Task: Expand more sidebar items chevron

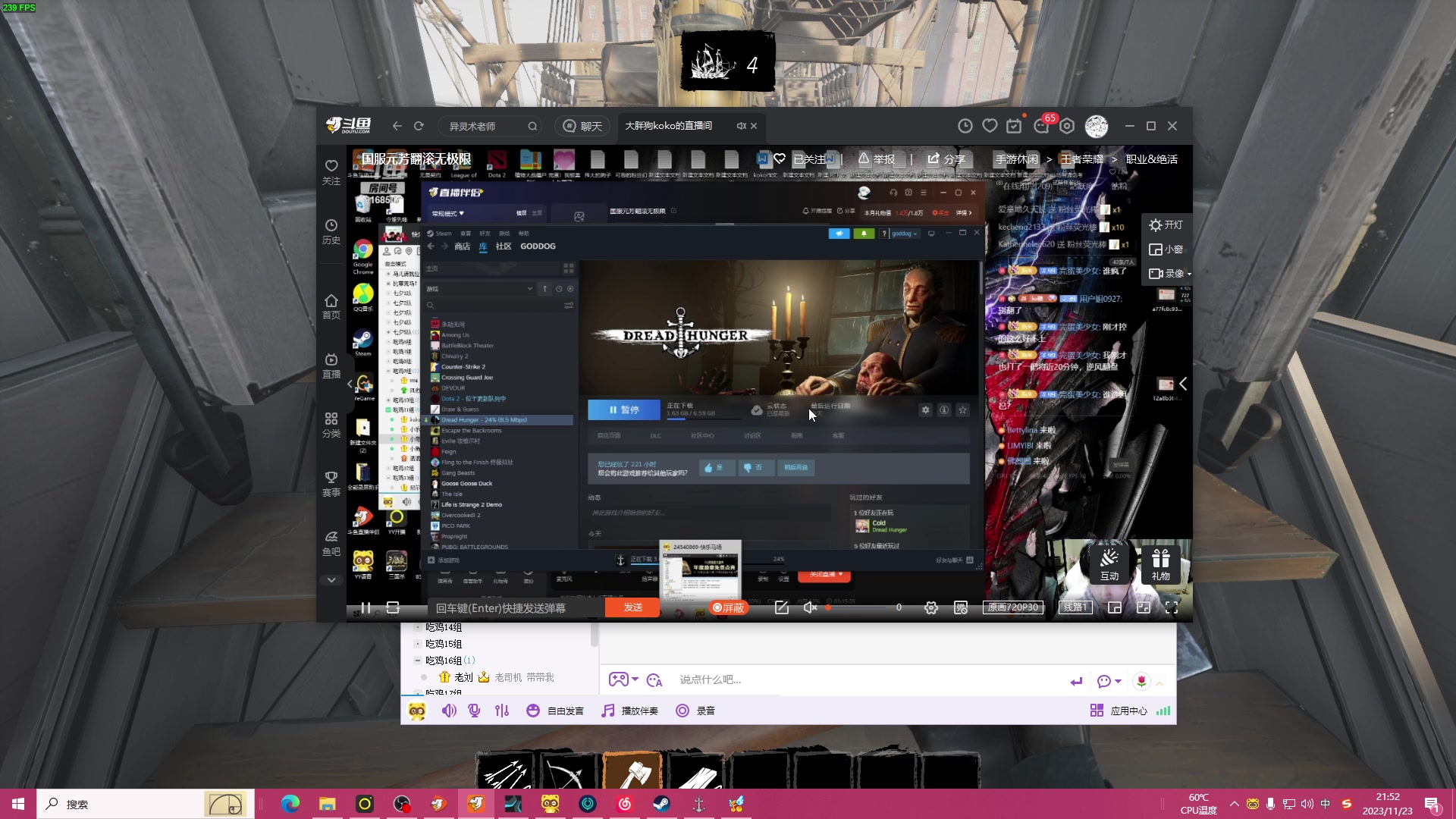Action: tap(331, 580)
